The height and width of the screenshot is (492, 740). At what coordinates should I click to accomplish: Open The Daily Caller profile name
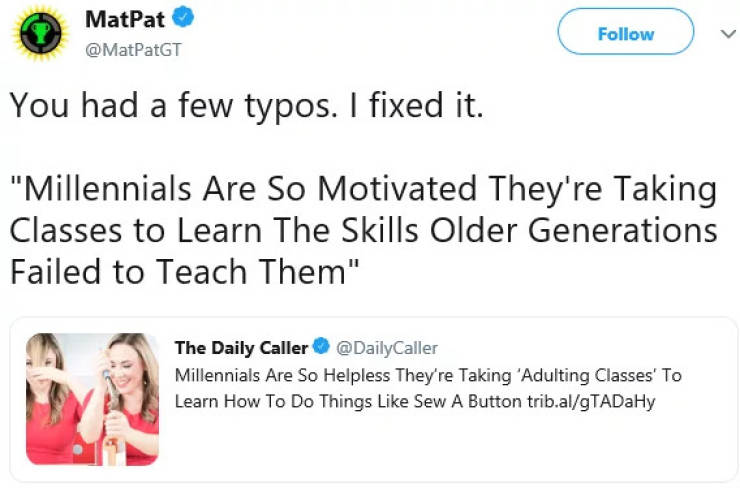(241, 348)
